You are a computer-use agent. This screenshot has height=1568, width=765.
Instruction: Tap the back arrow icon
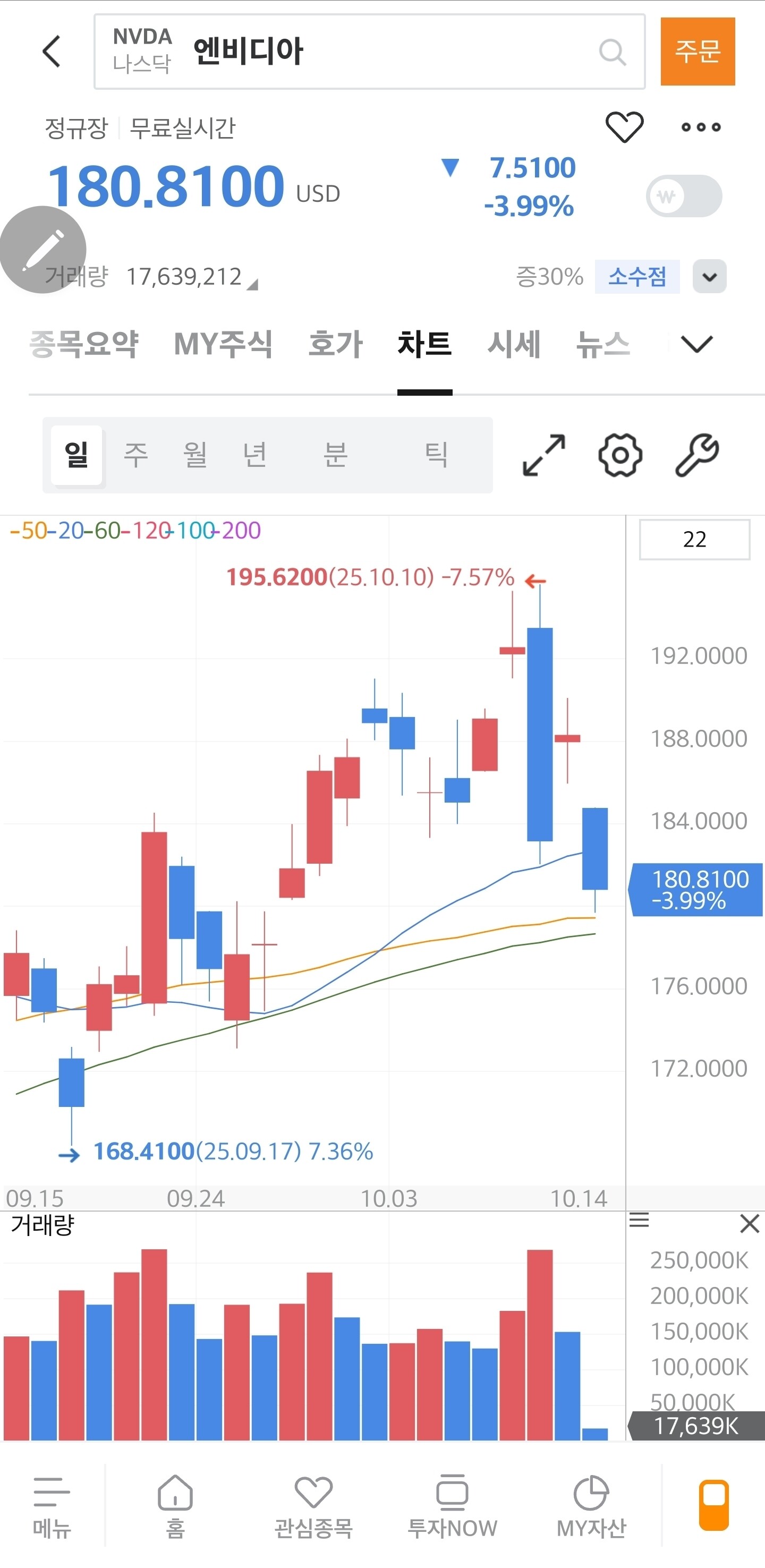click(53, 51)
